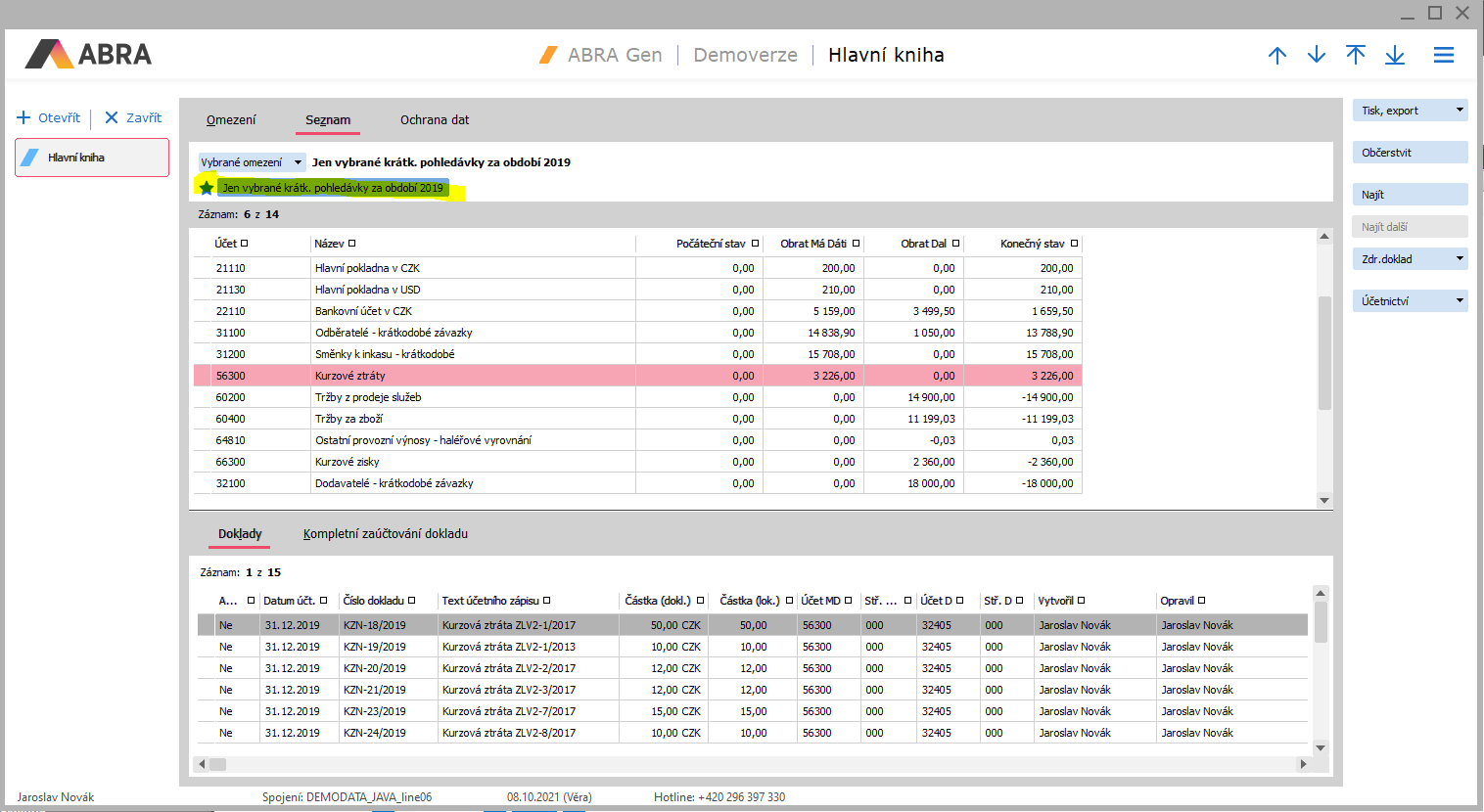Open Kompletní zaúčtování dokladu tab
1484x812 pixels.
(385, 534)
